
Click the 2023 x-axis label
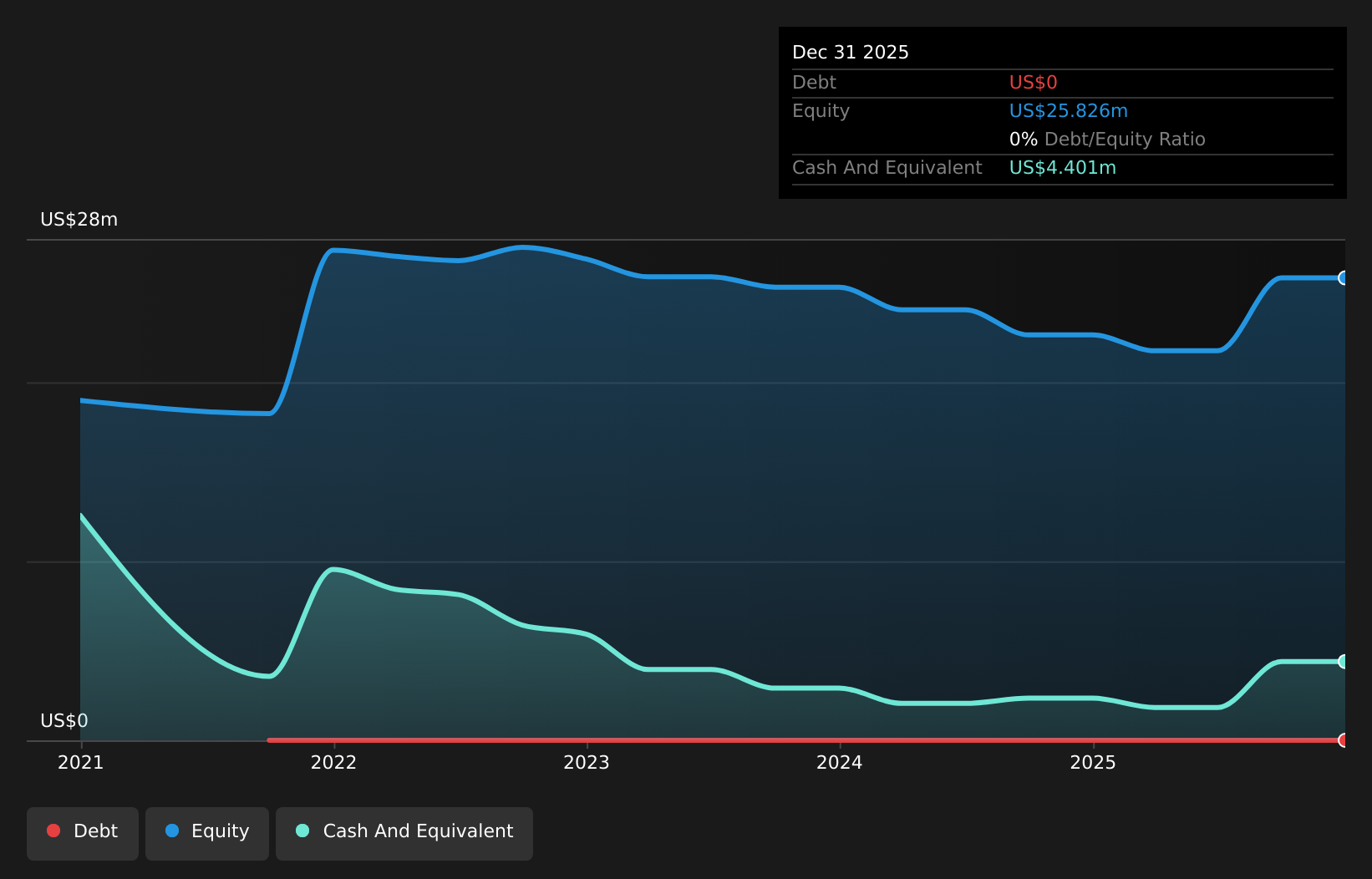click(587, 762)
